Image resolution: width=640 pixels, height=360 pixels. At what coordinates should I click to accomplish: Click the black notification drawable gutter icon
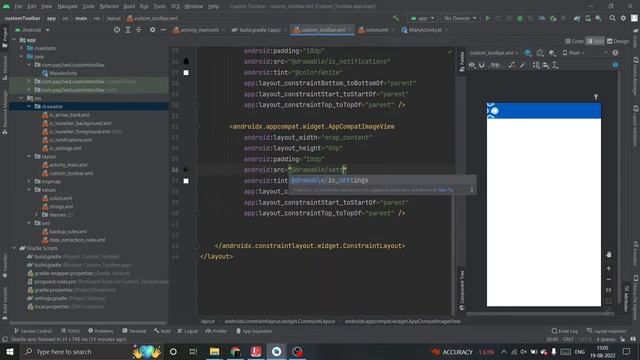tap(186, 62)
